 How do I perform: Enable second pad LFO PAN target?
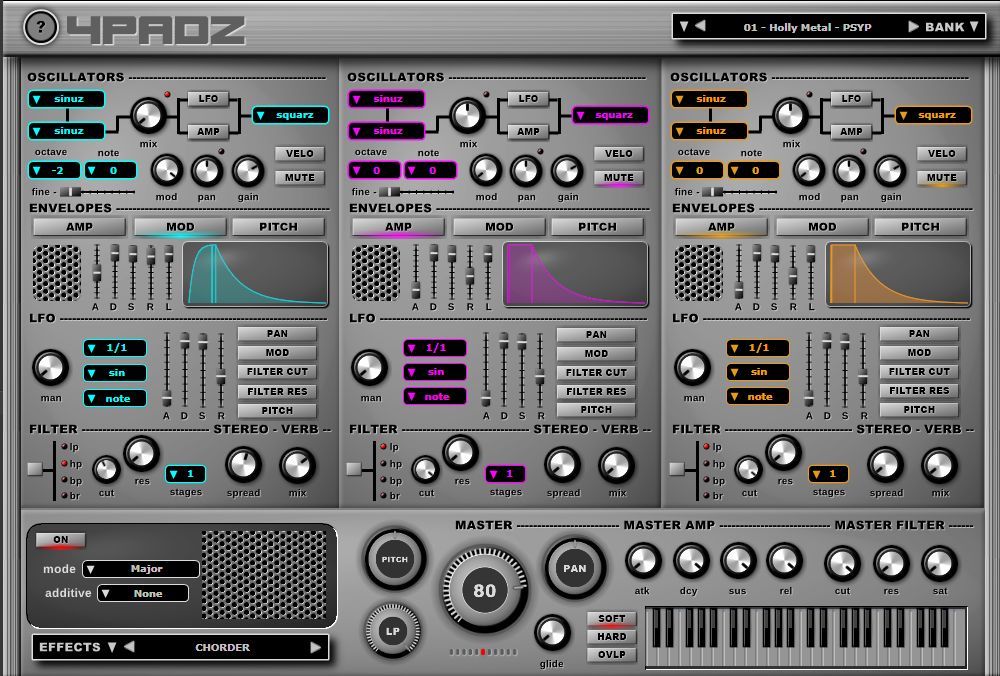coord(596,334)
